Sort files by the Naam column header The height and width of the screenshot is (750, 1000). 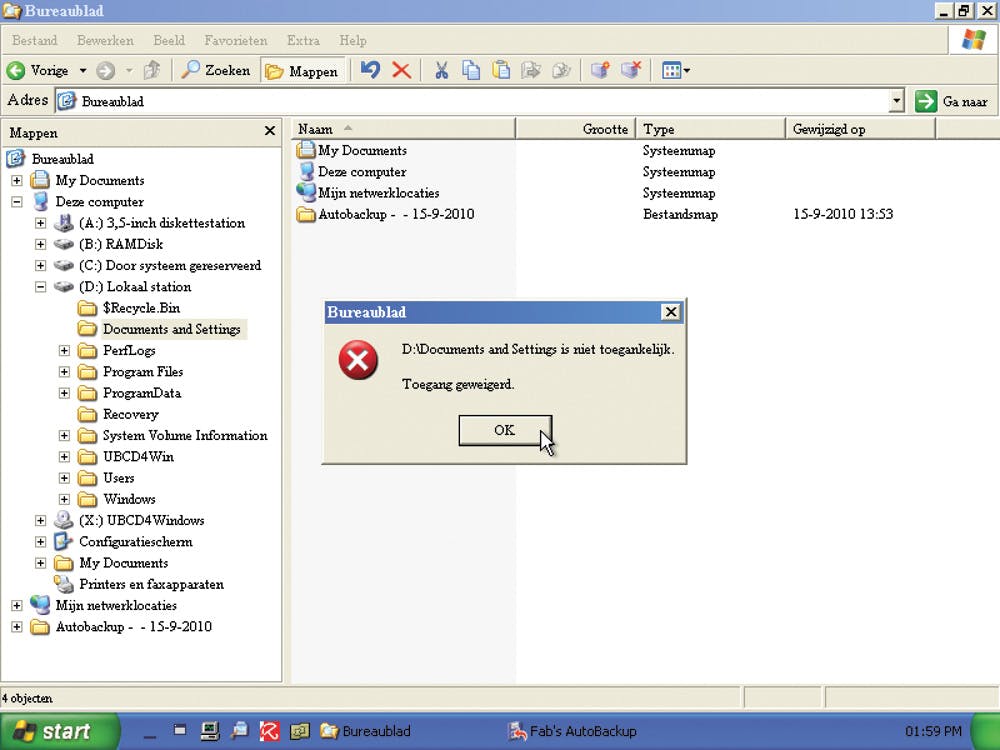pos(403,129)
